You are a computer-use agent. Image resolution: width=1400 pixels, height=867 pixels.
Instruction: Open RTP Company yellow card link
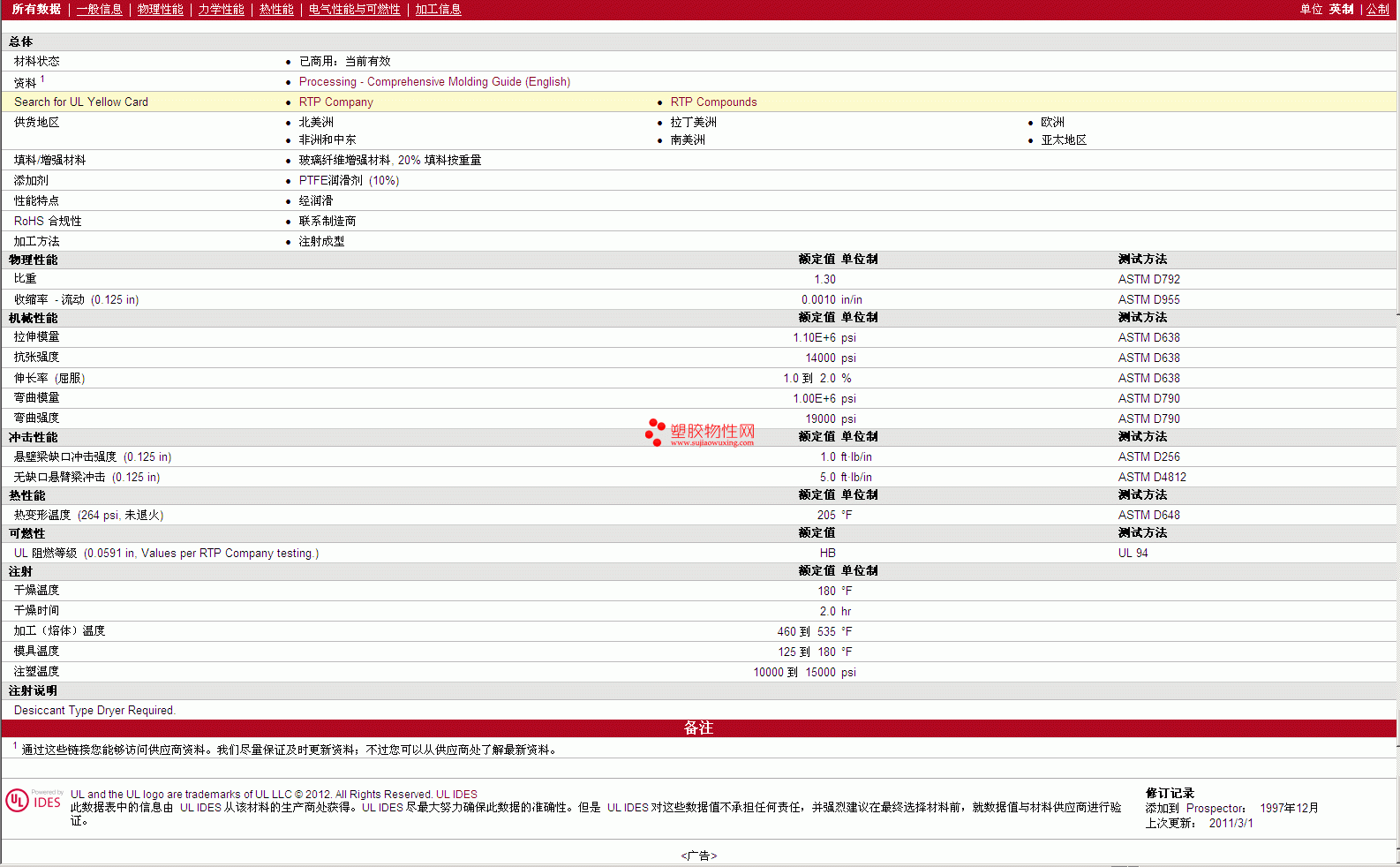coord(335,102)
